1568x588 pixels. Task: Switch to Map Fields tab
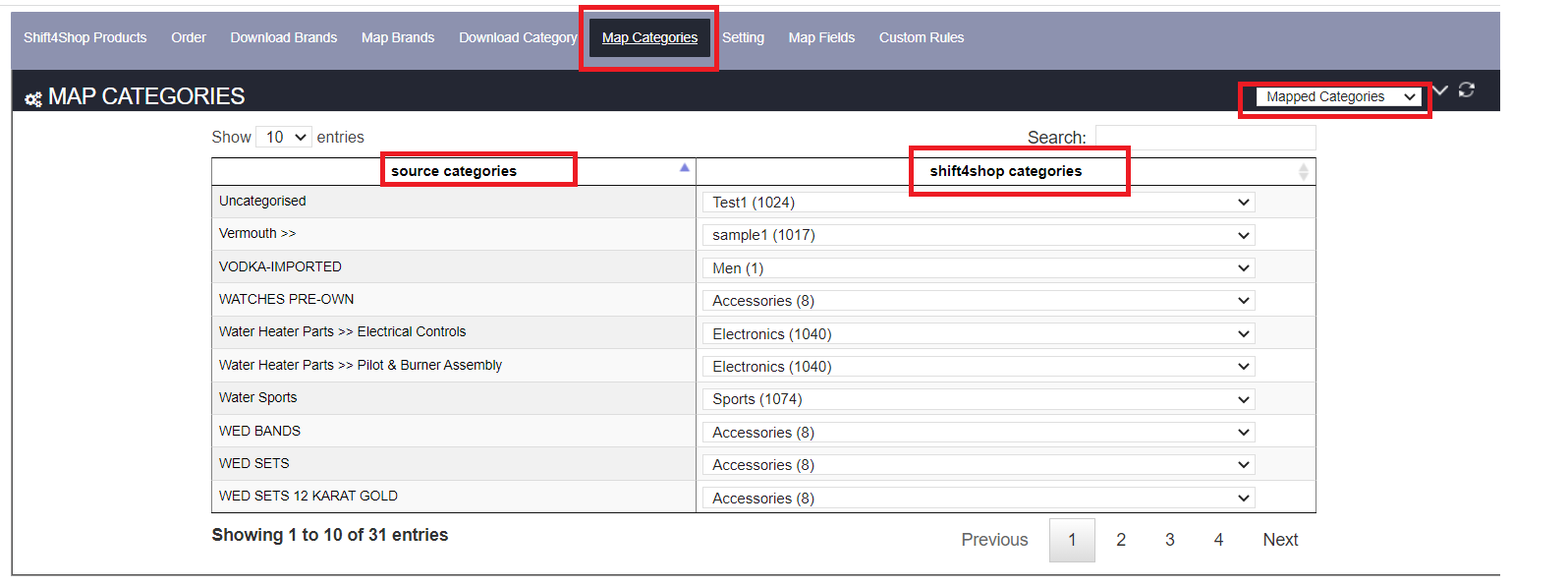821,37
